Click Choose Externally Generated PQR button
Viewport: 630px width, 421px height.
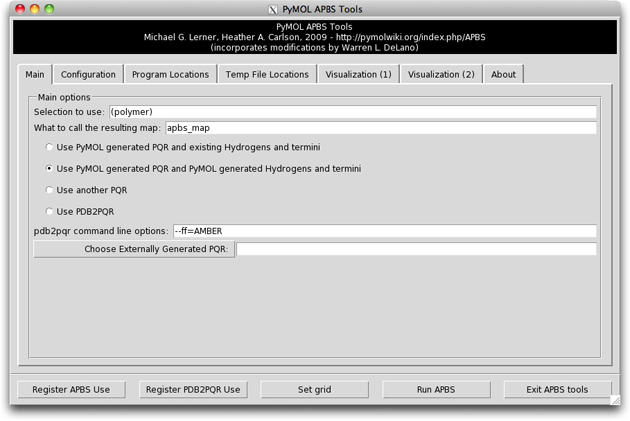[x=134, y=249]
